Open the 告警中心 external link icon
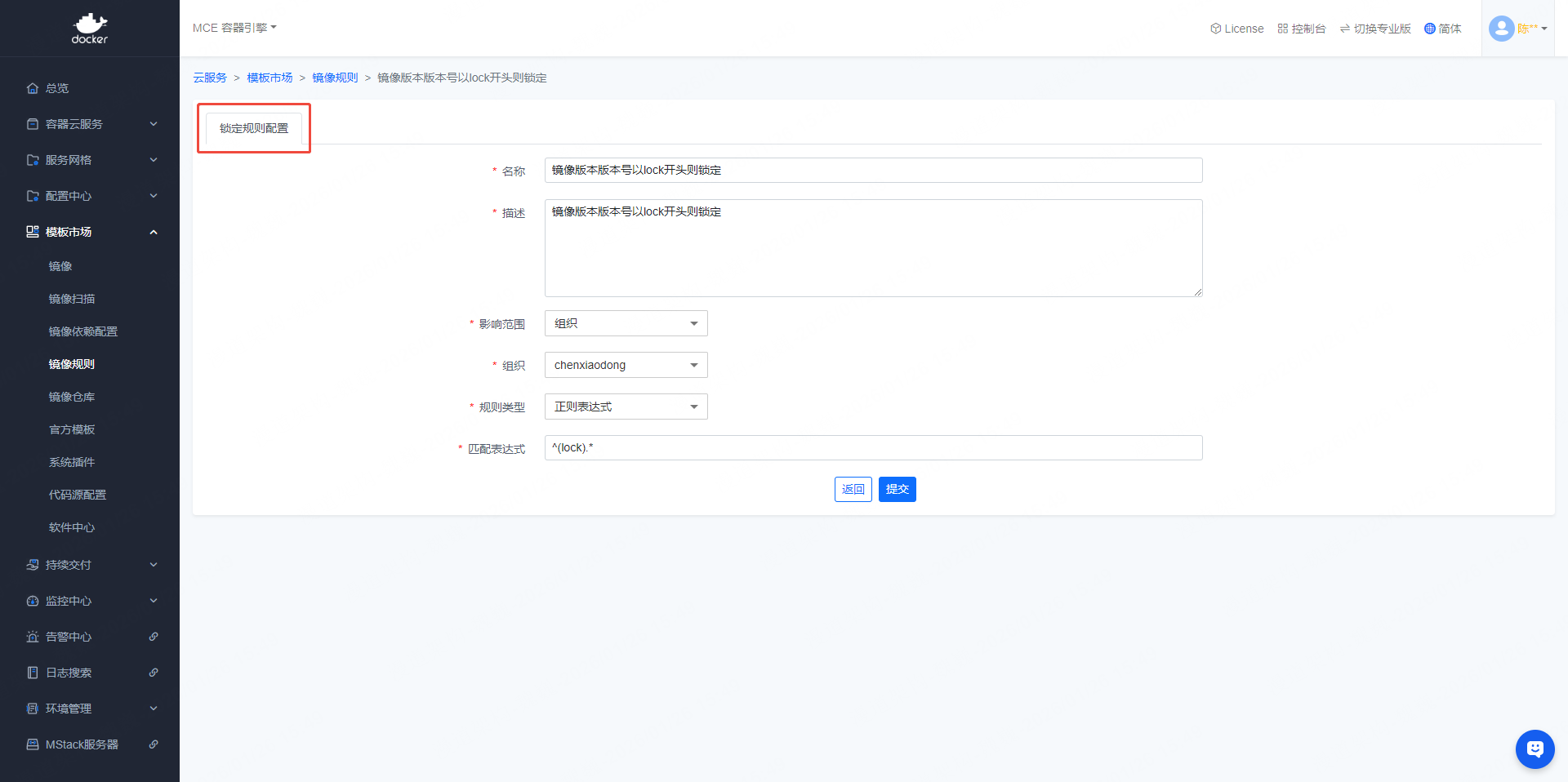1568x782 pixels. click(154, 637)
